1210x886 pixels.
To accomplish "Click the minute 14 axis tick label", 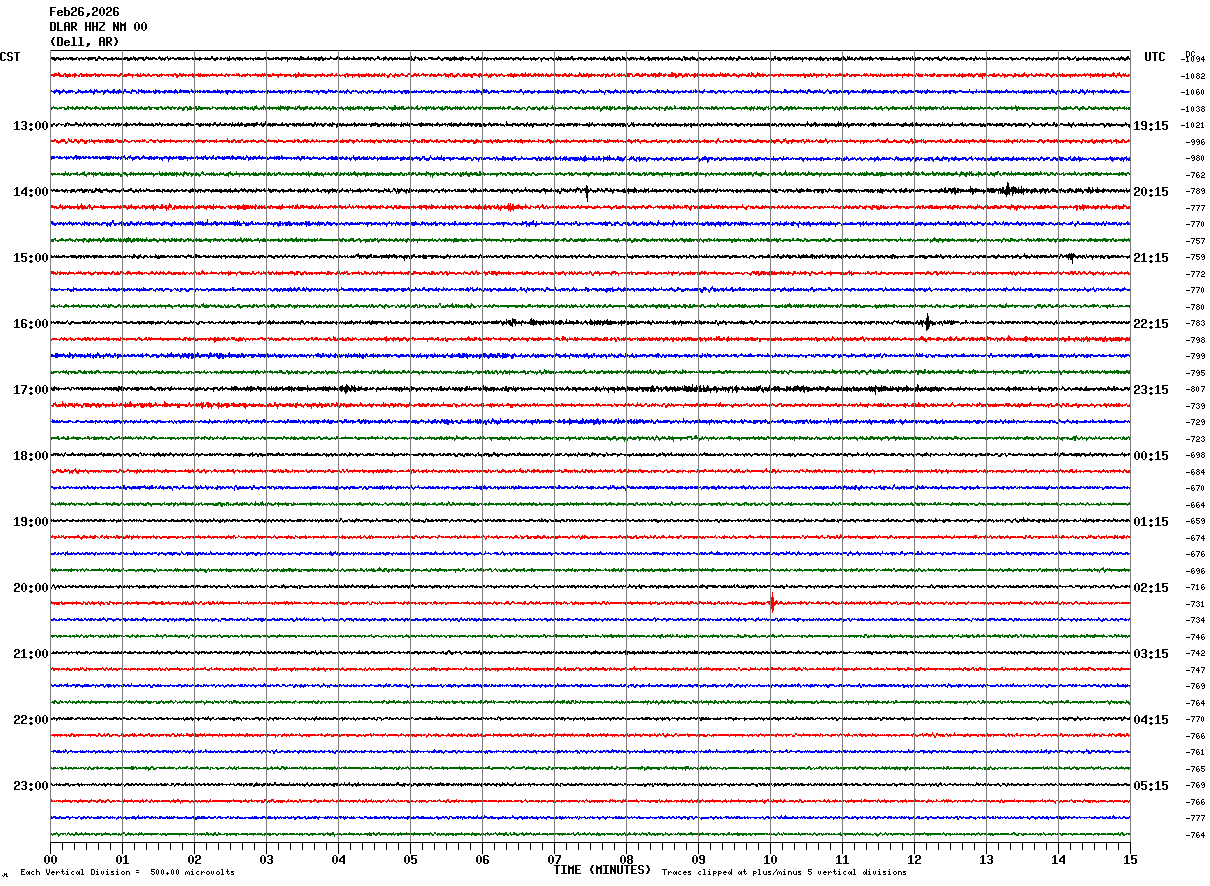I will point(1058,859).
